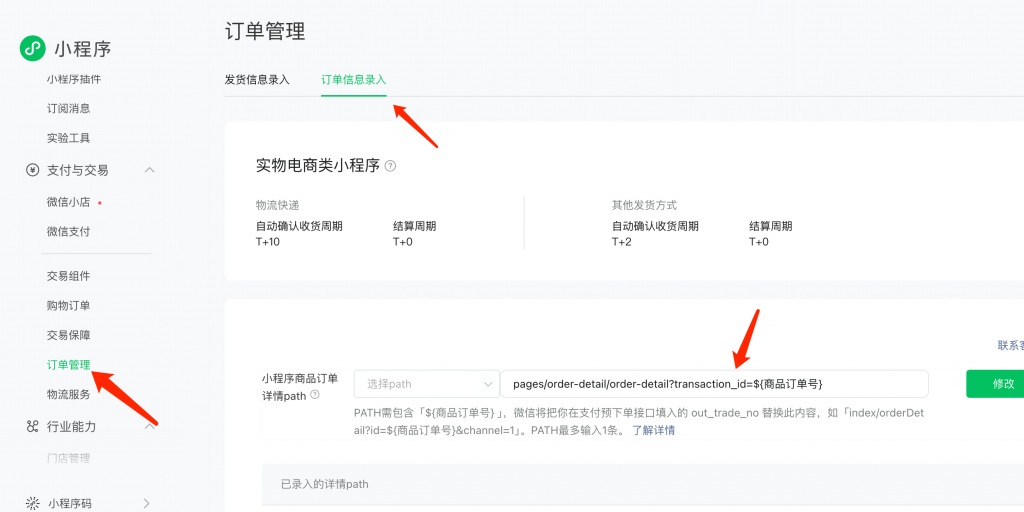The width and height of the screenshot is (1024, 512).
Task: Expand the 小程序码 submenu arrow
Action: point(147,503)
